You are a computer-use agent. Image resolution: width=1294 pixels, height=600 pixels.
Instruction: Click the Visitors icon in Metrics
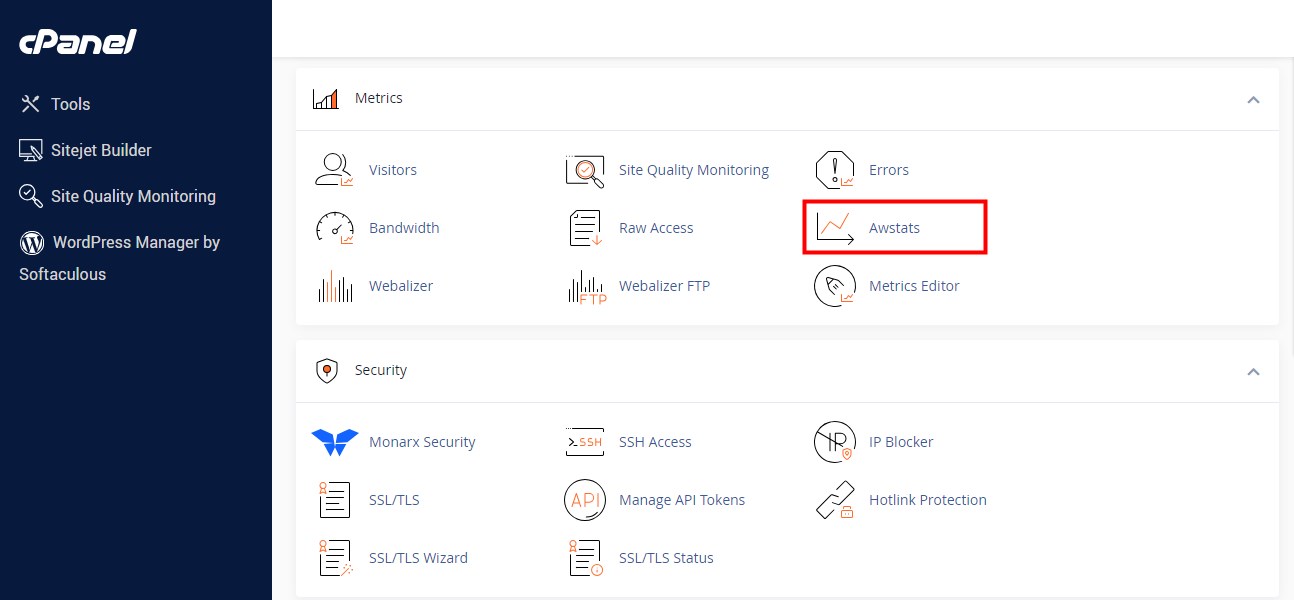(334, 170)
